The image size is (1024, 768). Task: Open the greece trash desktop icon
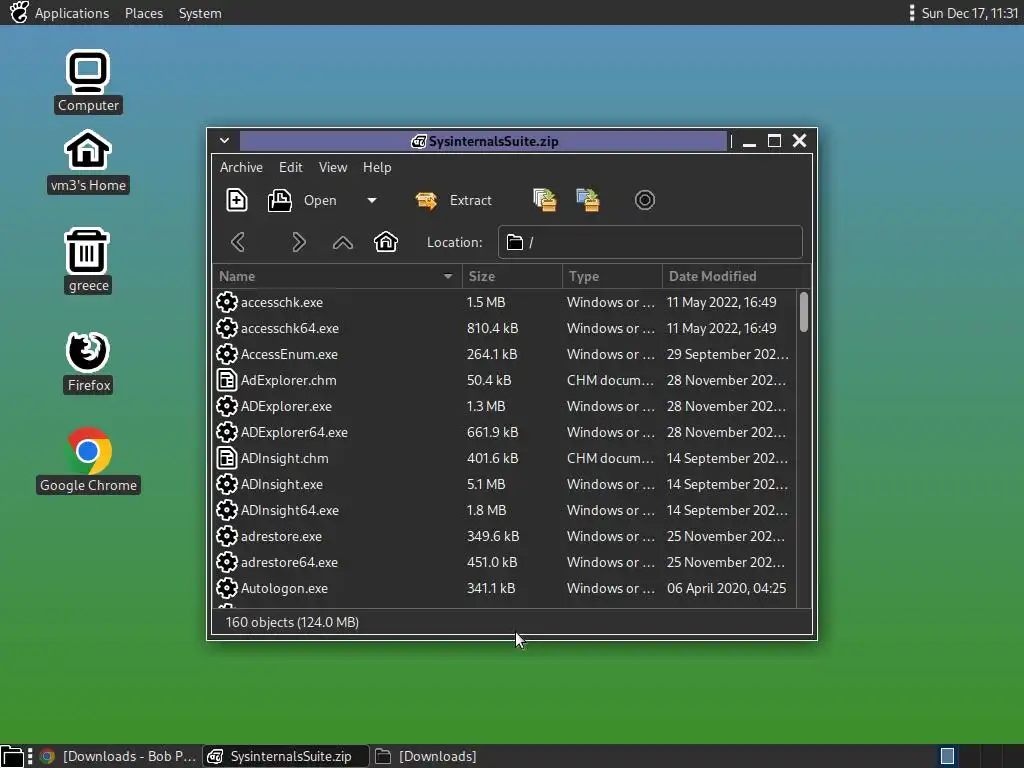click(88, 261)
